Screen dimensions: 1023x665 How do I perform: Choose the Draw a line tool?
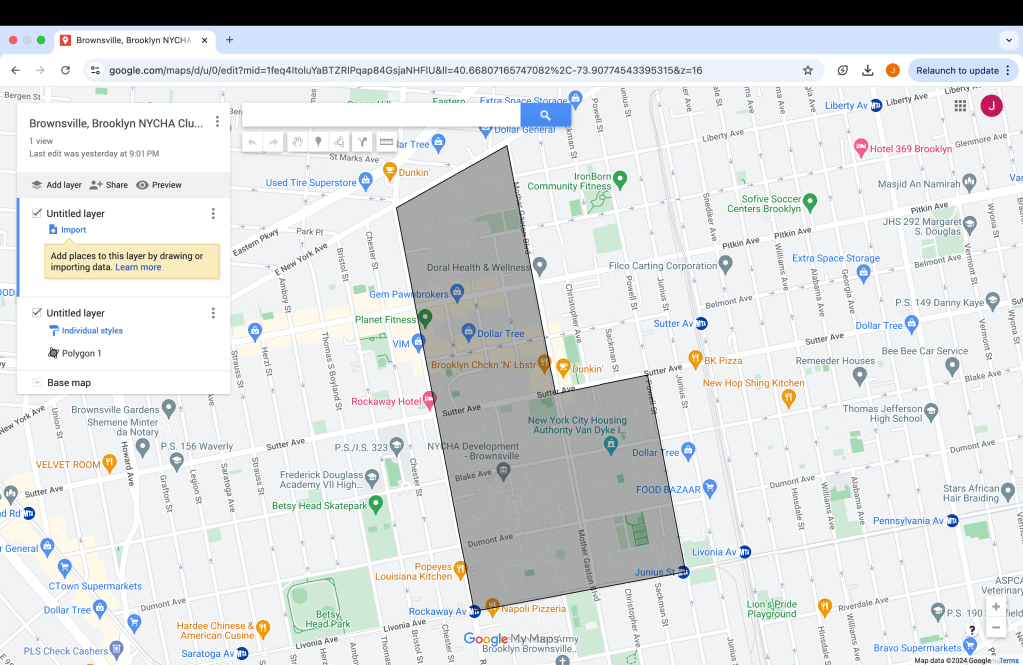(341, 142)
